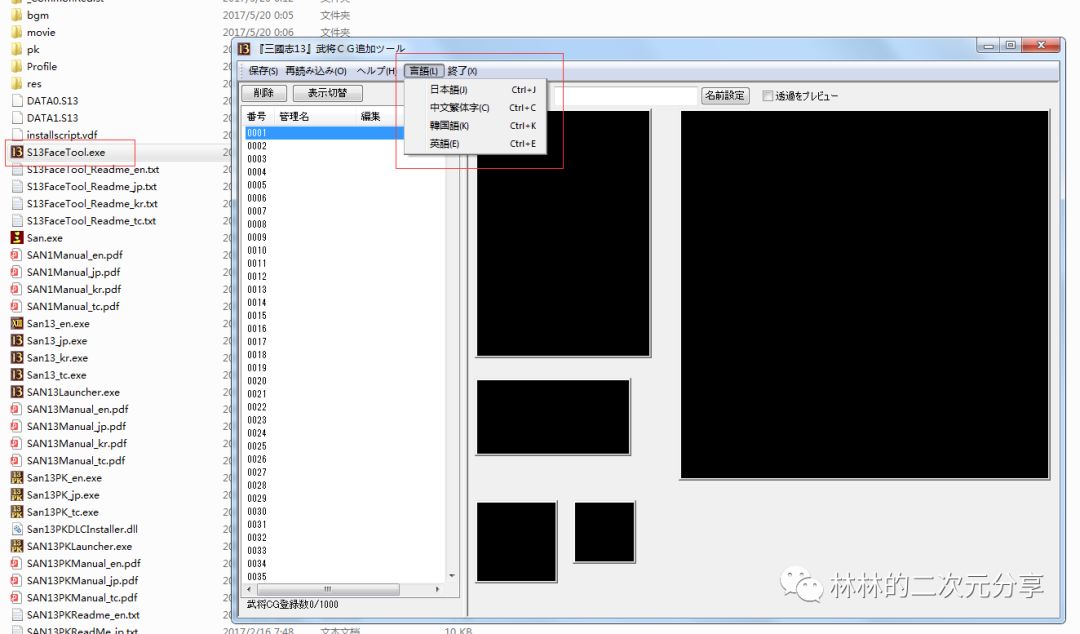Click the San13PK_tc.exe icon
The height and width of the screenshot is (634, 1080).
click(x=17, y=512)
